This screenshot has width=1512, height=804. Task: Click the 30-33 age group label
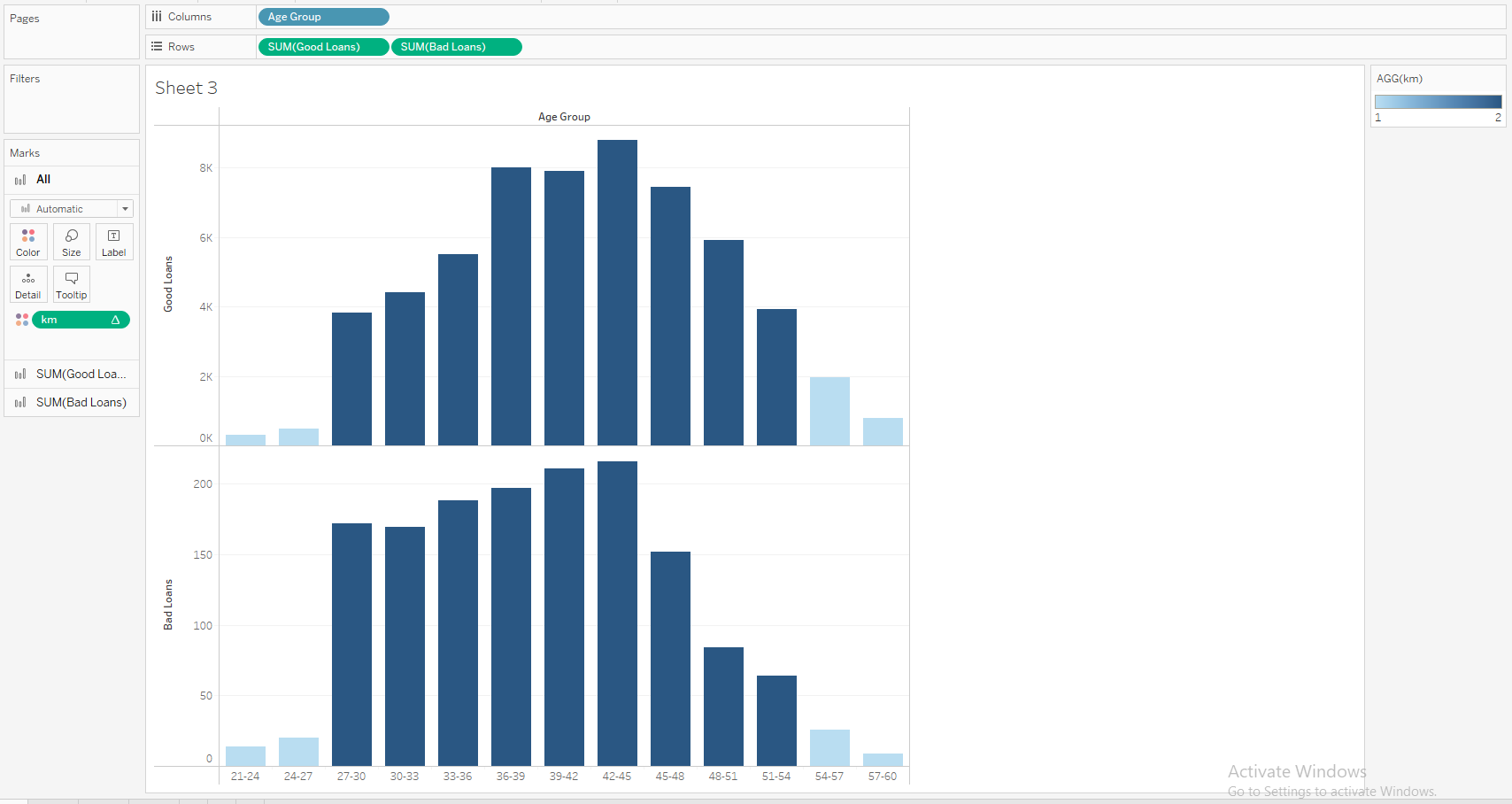(405, 777)
